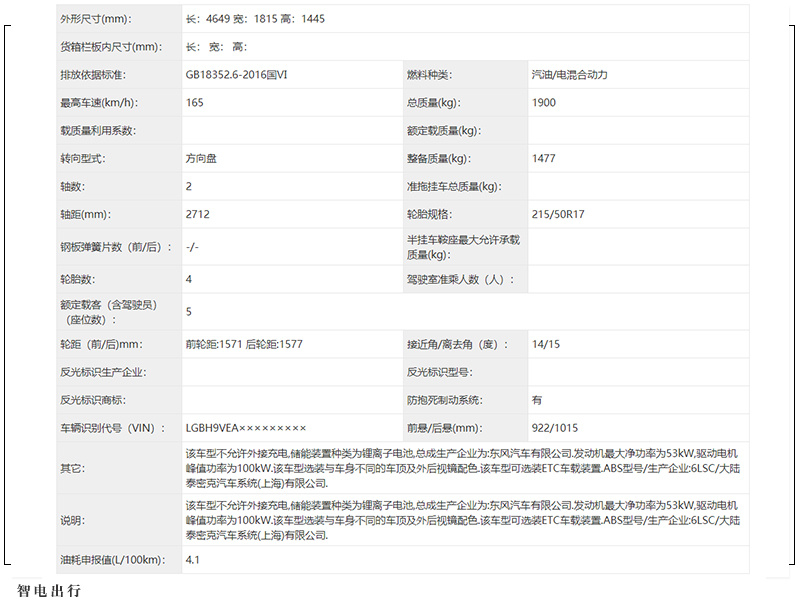Click the 燃料种类 label
Viewport: 800px width, 600px height.
coord(429,74)
